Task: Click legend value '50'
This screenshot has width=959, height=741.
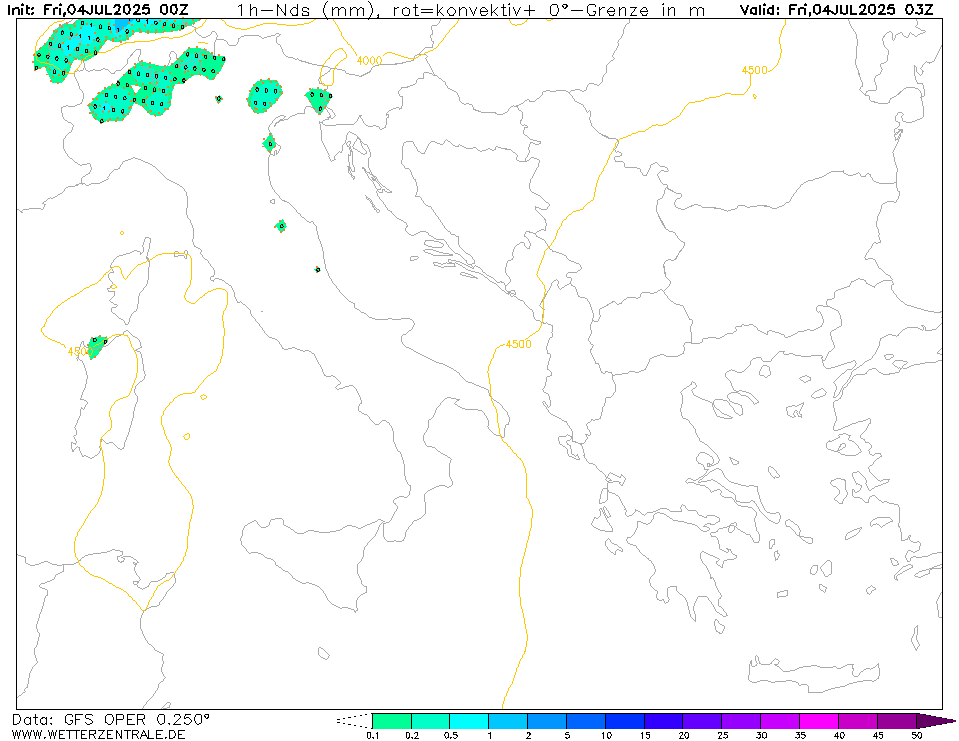Action: (916, 735)
